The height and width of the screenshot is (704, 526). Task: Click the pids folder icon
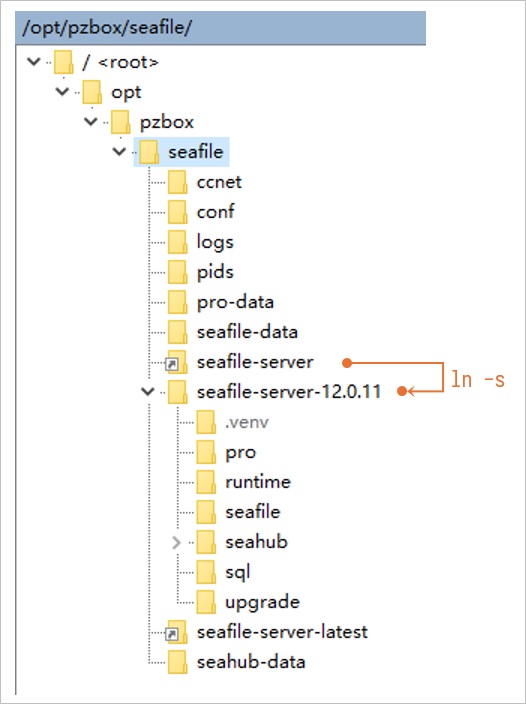click(x=177, y=273)
